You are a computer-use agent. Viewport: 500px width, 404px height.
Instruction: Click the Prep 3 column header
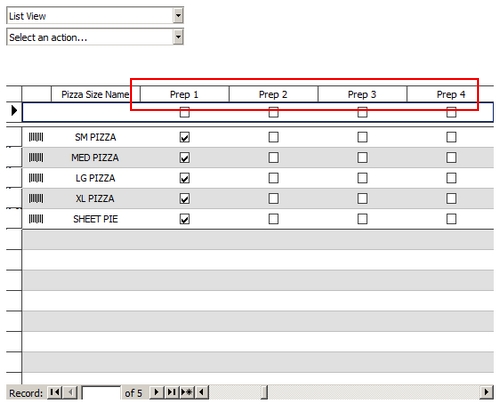coord(362,94)
